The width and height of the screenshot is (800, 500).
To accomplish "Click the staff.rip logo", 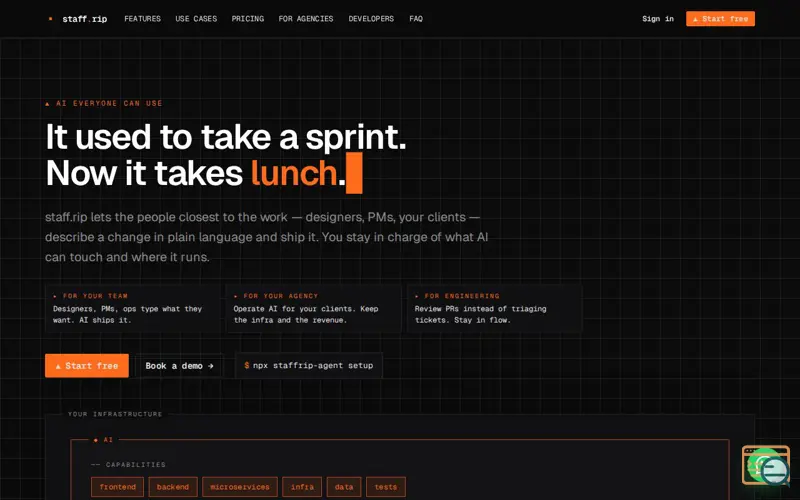I will 78,19.
